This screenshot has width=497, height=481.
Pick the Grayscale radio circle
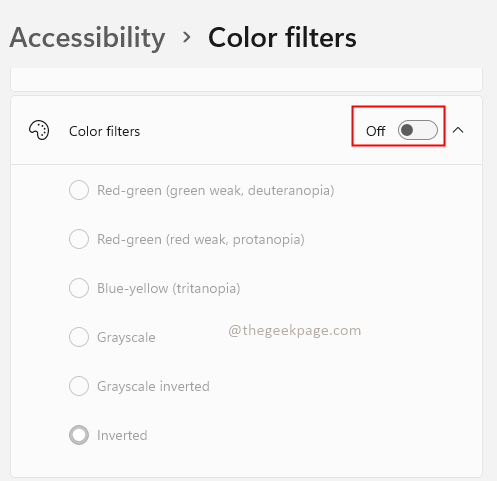point(79,337)
